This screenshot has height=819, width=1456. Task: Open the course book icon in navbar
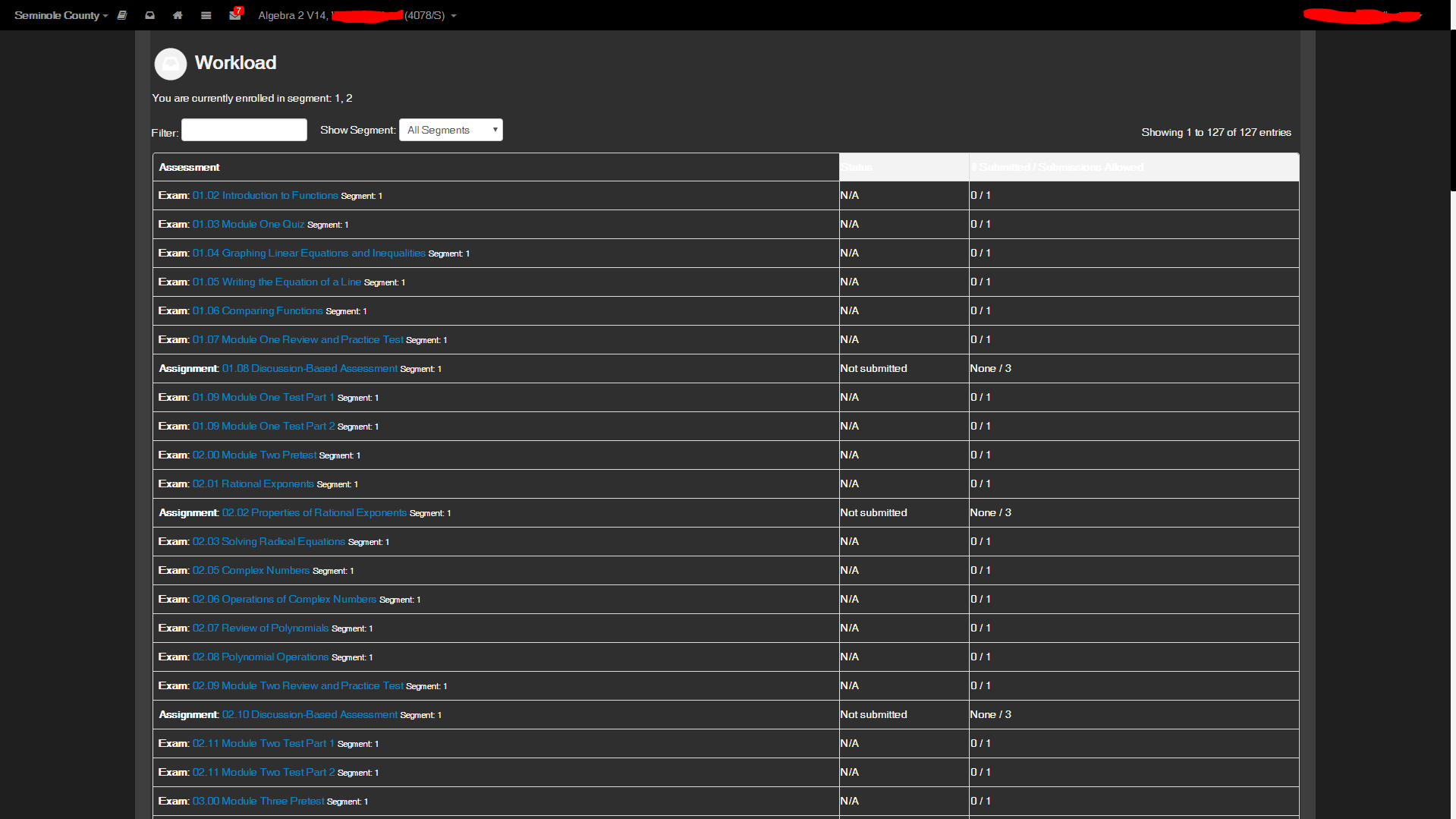122,15
